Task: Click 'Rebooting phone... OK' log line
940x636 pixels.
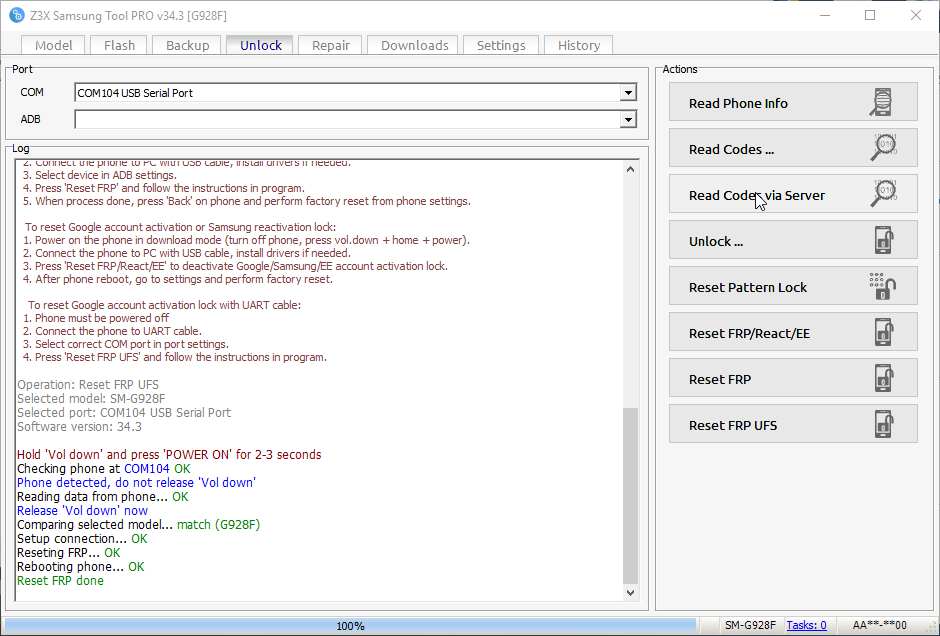Action: tap(80, 566)
